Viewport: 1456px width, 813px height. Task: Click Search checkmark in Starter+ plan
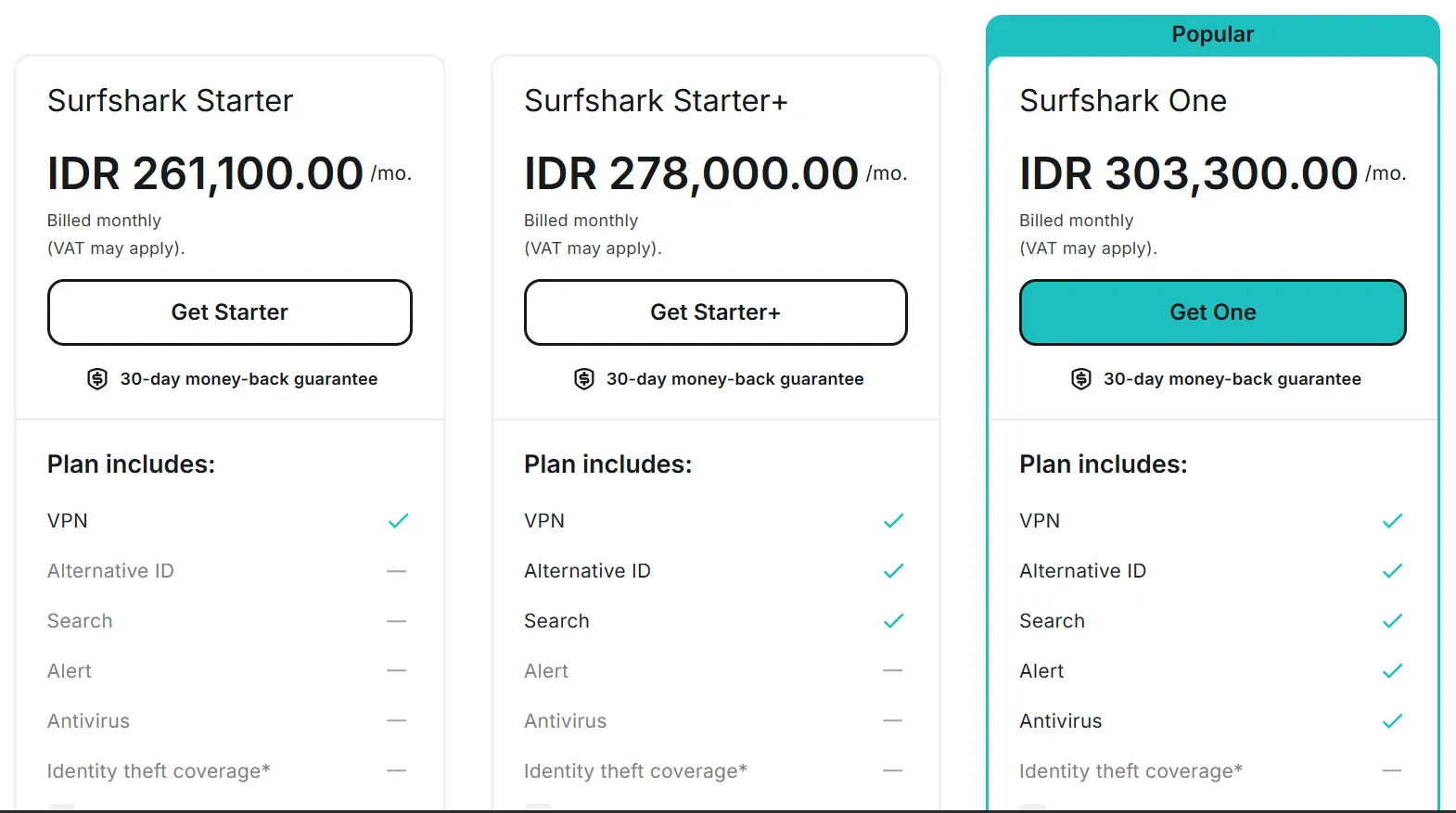point(893,621)
